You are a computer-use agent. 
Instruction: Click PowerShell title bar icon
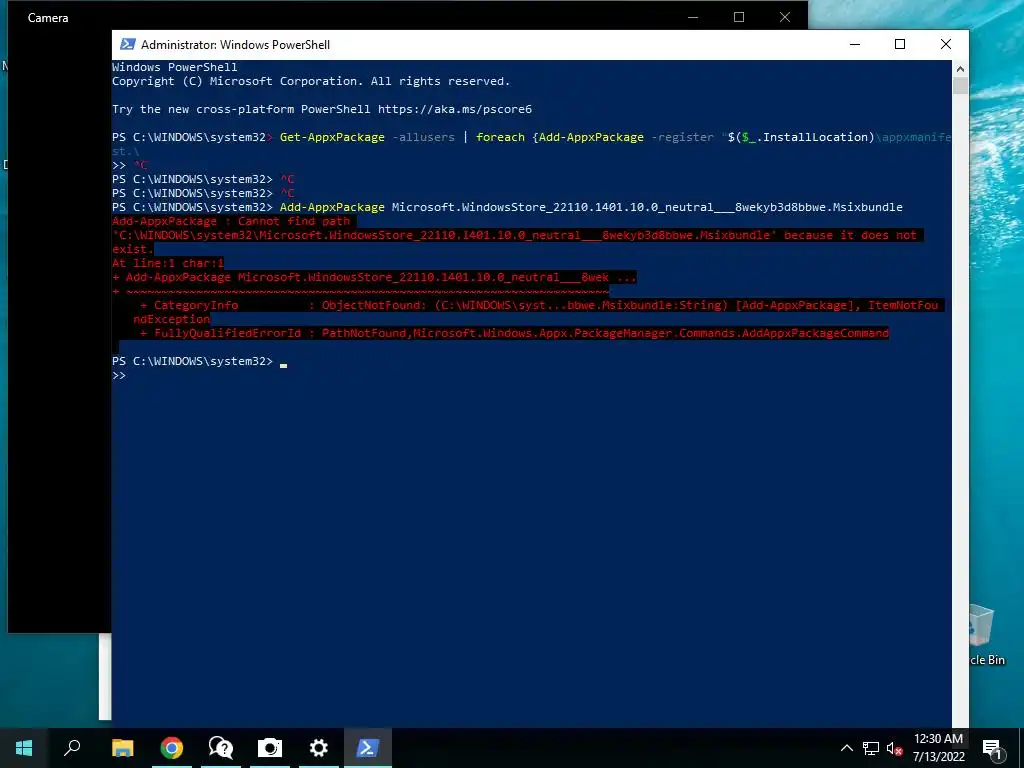[x=127, y=44]
